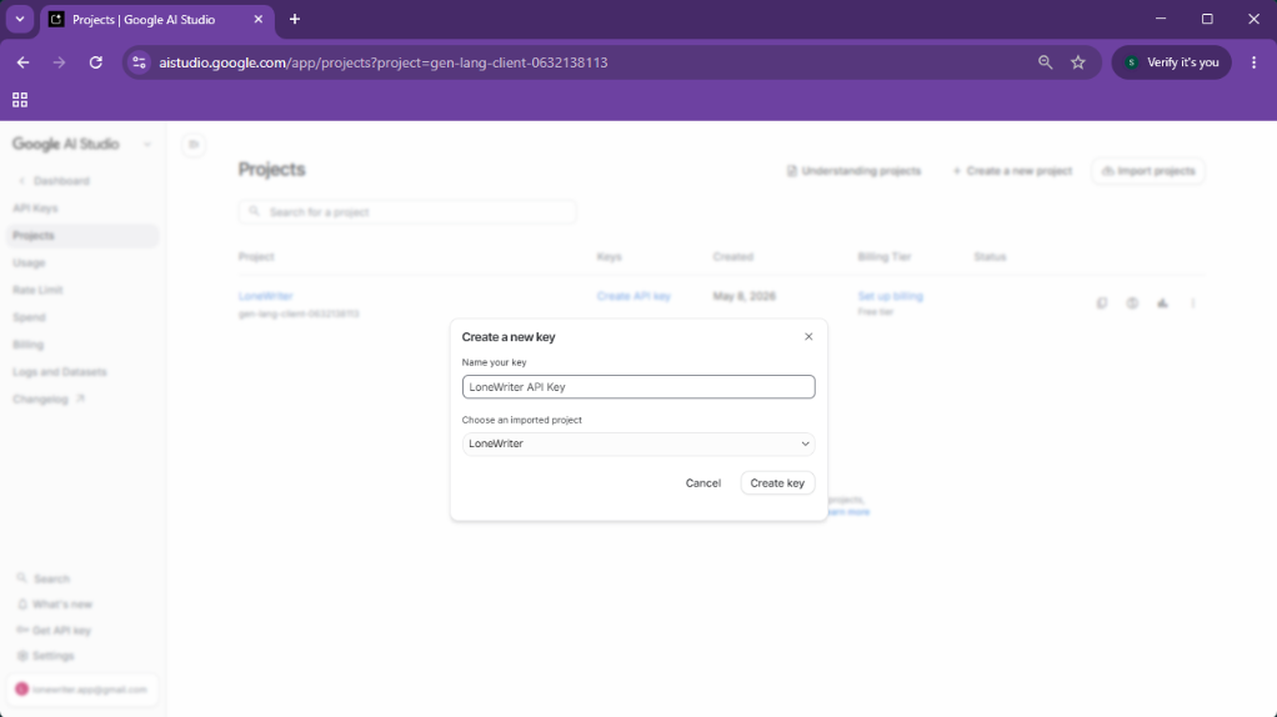Image resolution: width=1277 pixels, height=717 pixels.
Task: Open the Choose an imported project dropdown
Action: 638,444
